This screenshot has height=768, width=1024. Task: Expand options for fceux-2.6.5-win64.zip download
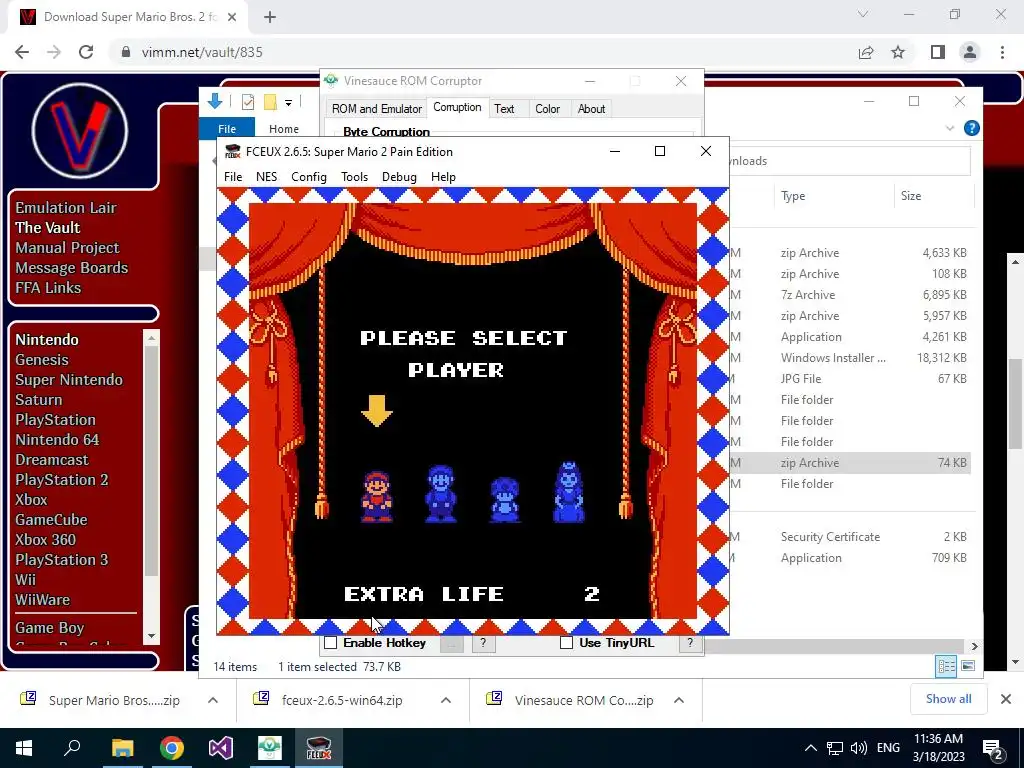point(446,700)
